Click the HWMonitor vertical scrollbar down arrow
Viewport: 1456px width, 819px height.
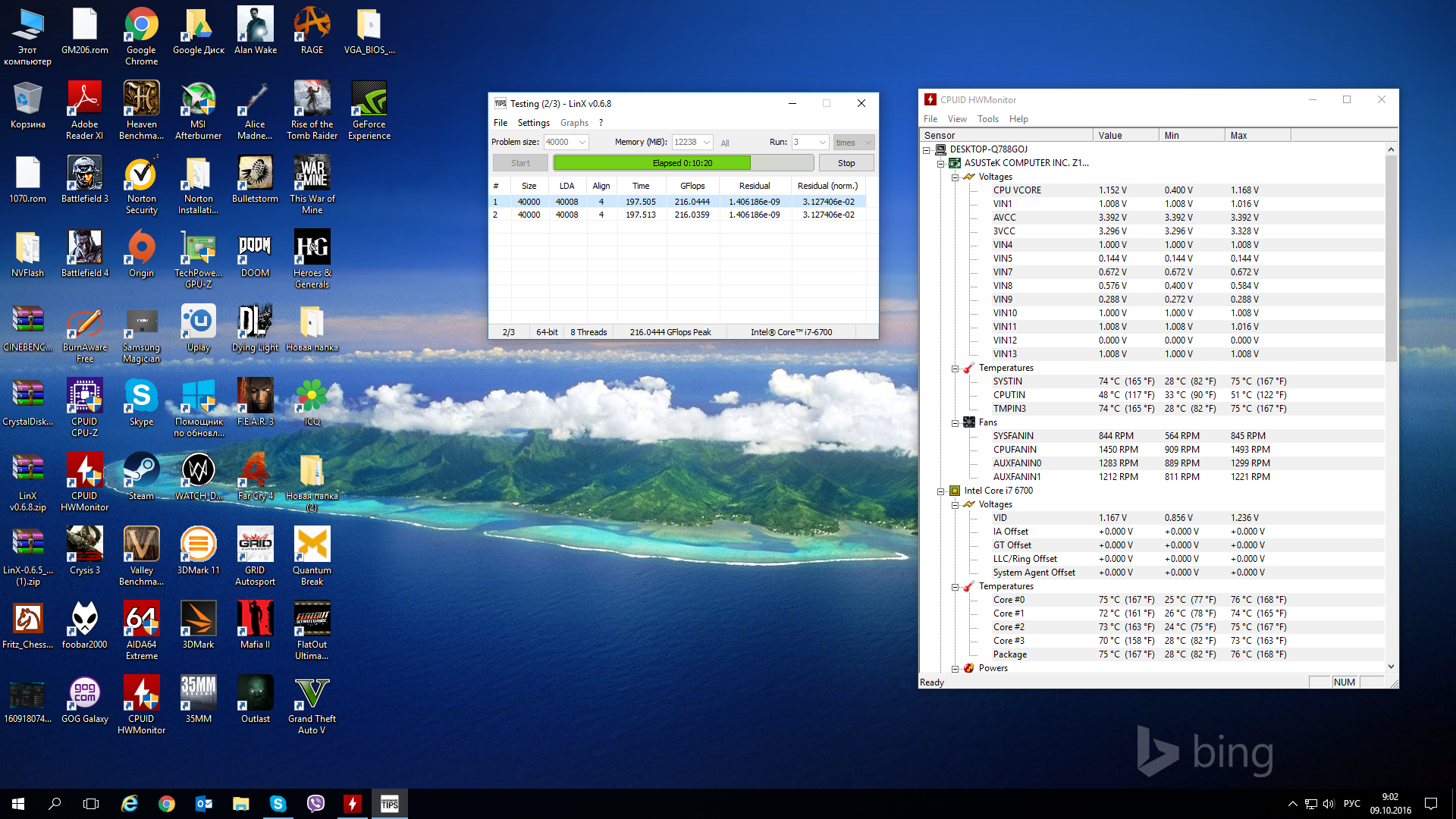click(1391, 667)
